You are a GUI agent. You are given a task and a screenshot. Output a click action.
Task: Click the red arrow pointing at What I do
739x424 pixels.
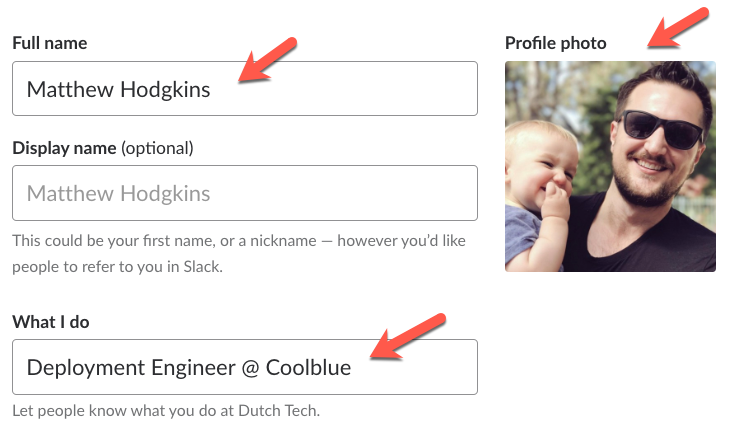point(406,334)
